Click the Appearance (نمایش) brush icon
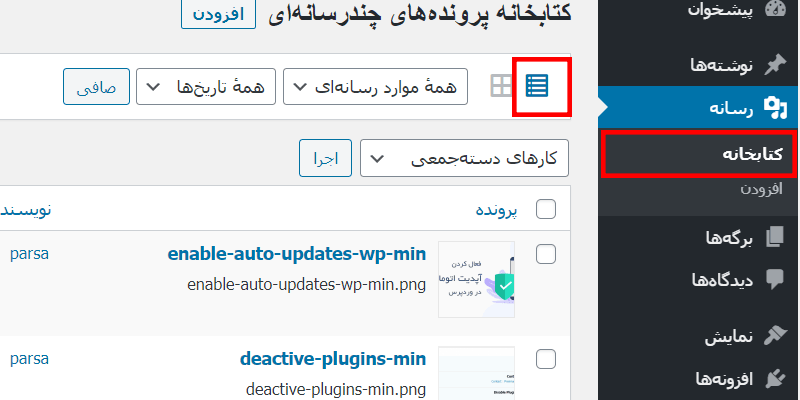800x400 pixels. [776, 337]
